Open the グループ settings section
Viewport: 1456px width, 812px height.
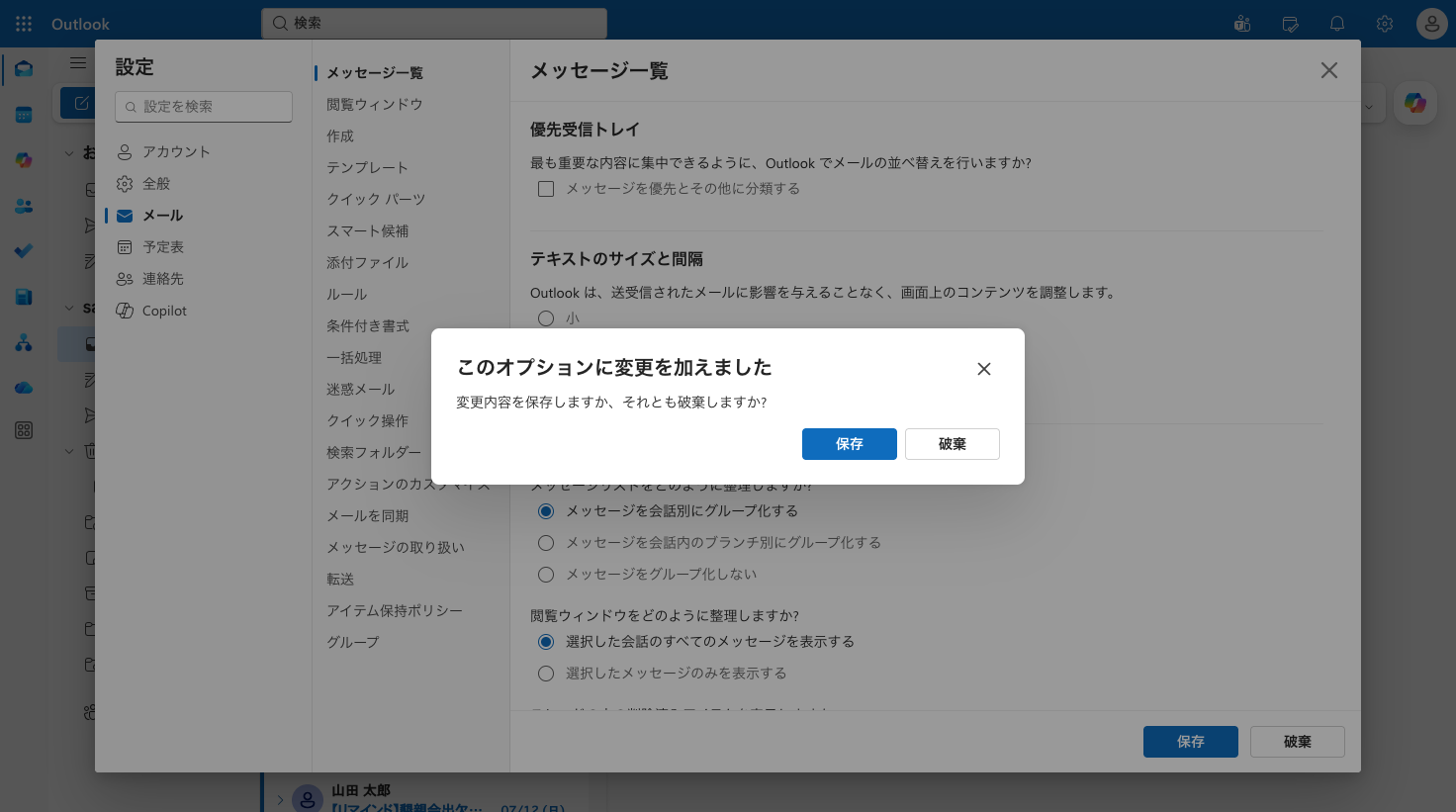point(353,643)
